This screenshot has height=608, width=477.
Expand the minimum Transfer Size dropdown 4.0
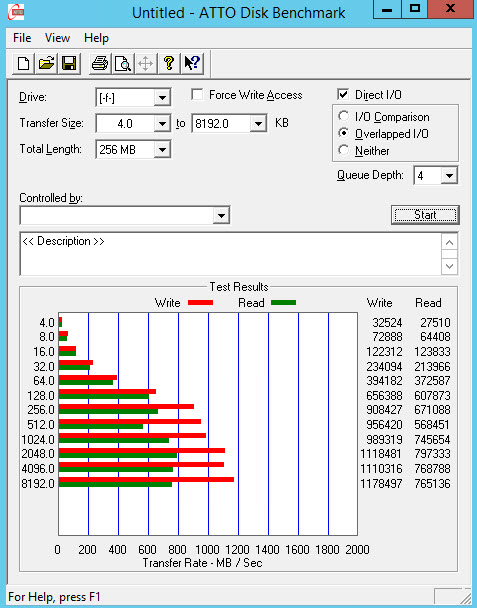coord(162,124)
